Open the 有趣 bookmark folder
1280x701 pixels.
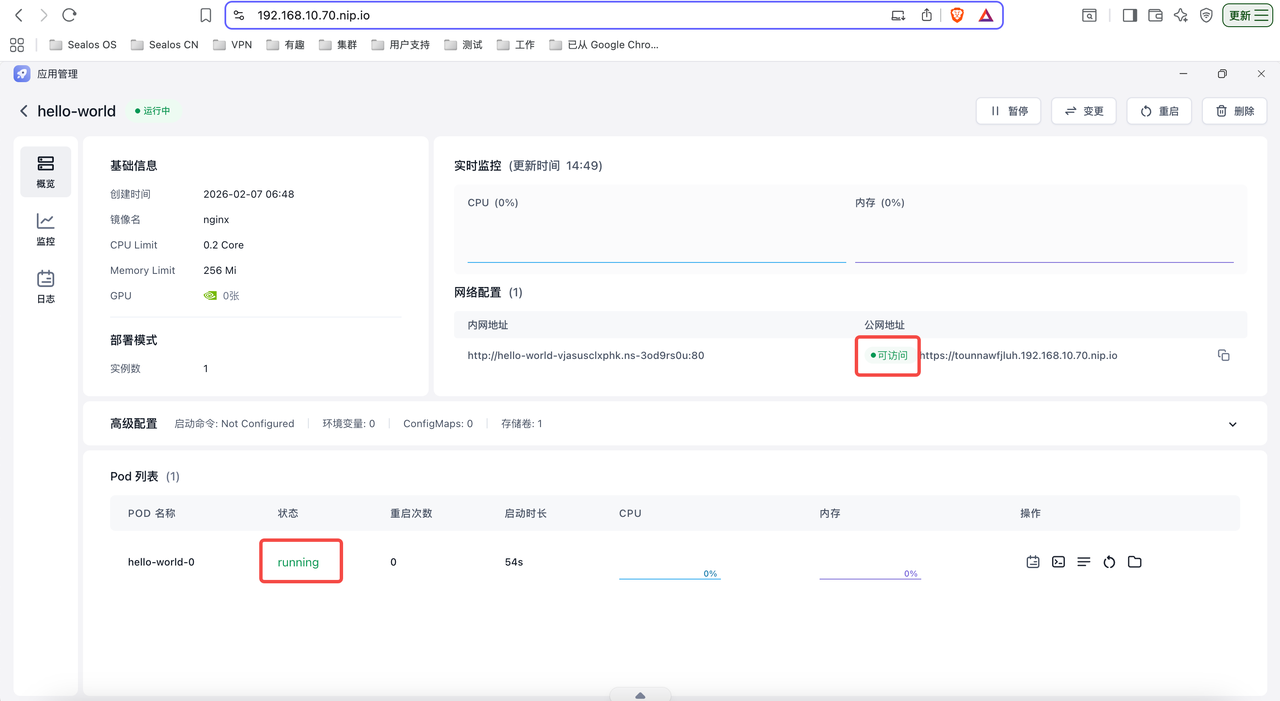(x=285, y=45)
